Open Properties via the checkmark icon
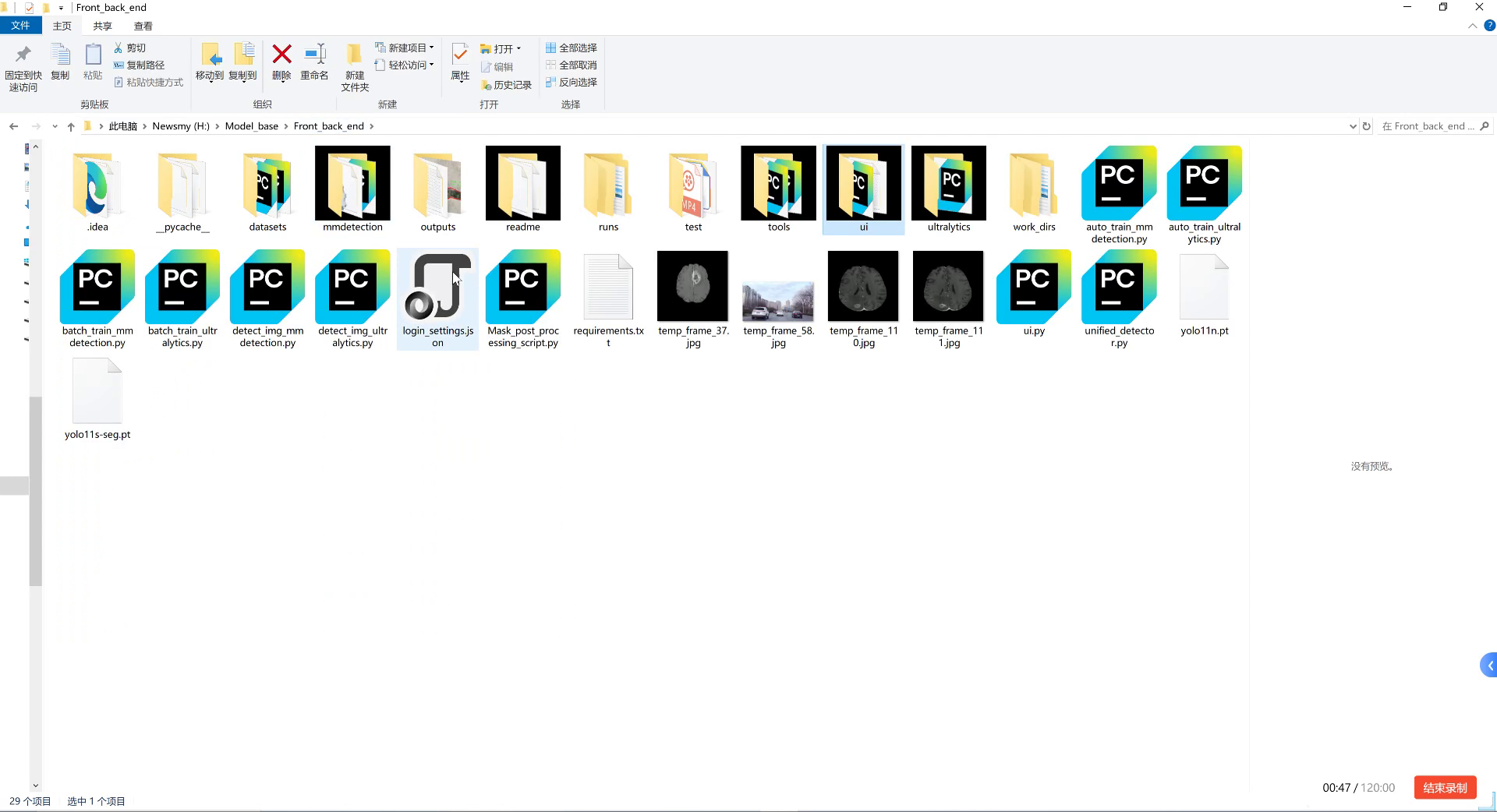 point(460,62)
